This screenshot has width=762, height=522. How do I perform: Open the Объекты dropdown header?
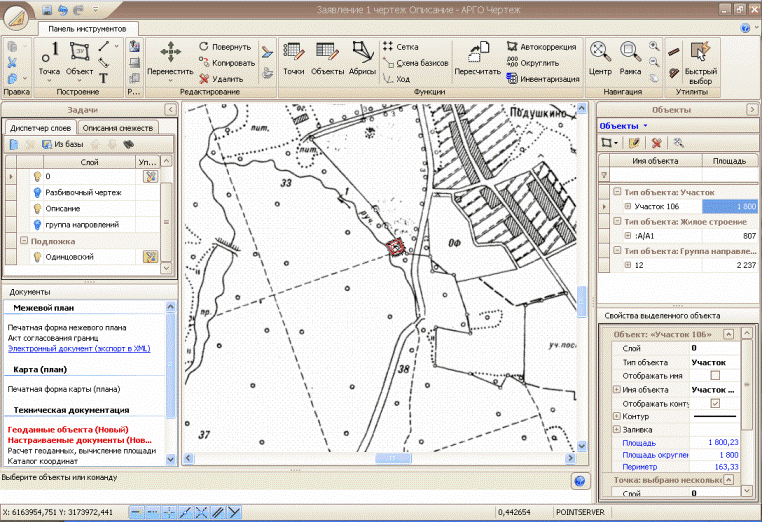pos(623,126)
